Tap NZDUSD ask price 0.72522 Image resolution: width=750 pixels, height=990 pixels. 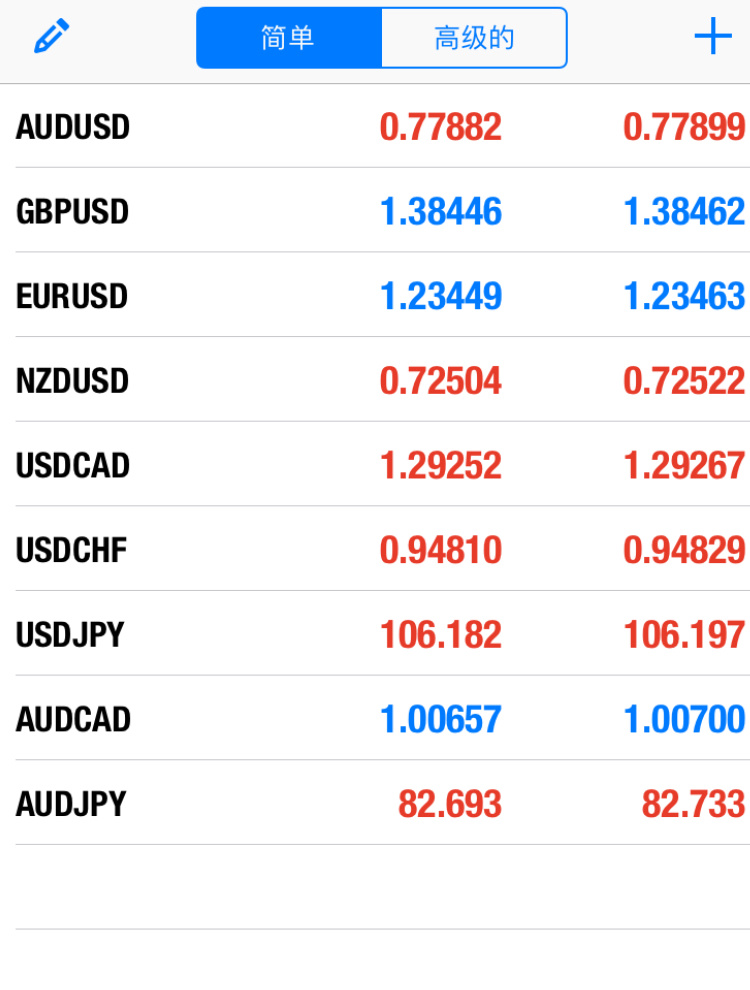pos(684,381)
